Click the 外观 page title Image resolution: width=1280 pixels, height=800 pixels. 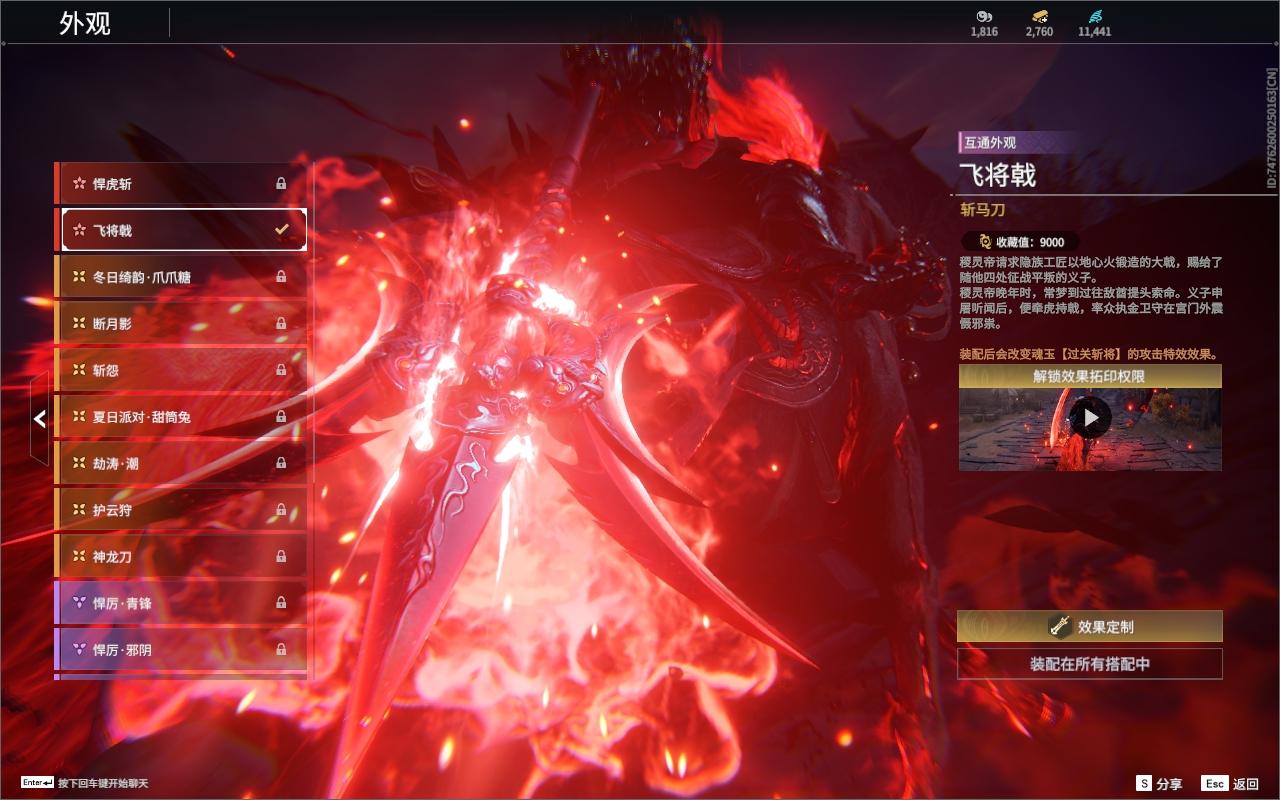(85, 23)
